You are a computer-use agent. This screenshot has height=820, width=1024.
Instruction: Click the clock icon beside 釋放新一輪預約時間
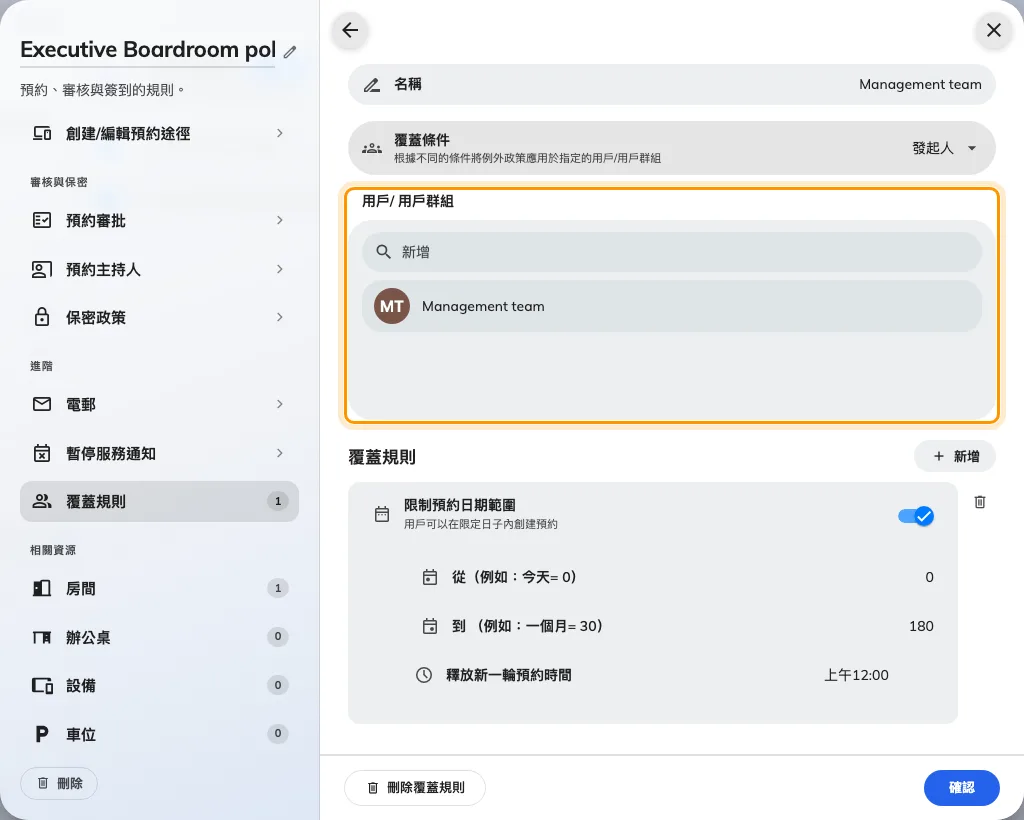tap(424, 675)
